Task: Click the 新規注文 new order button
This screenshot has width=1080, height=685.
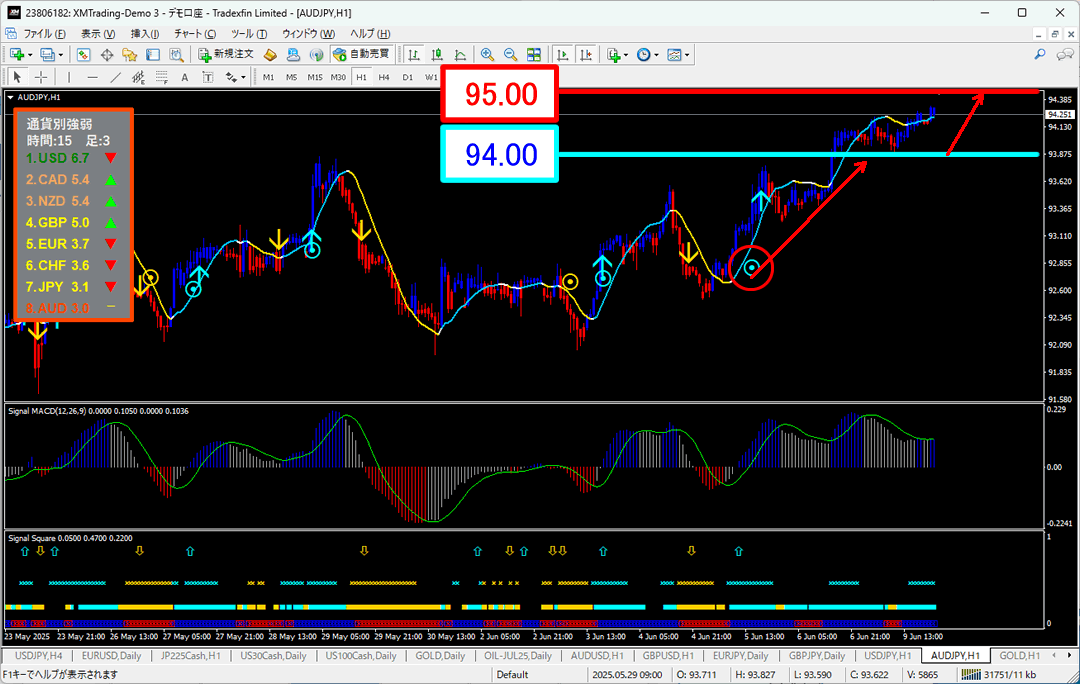Action: point(227,54)
